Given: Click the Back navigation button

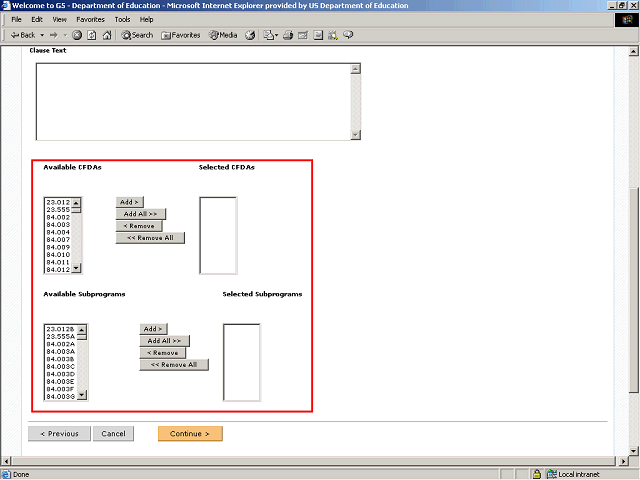Looking at the screenshot, I should tap(22, 35).
